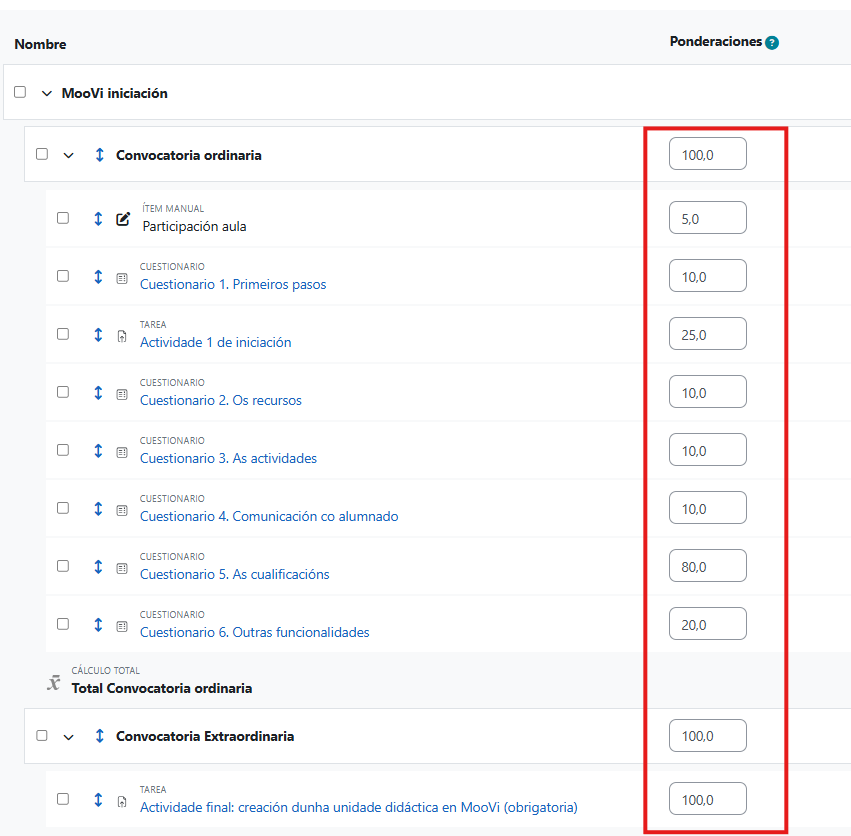Screen dimensions: 851x836
Task: Check the box for Cuestionario 3. As actividades
Action: [63, 450]
